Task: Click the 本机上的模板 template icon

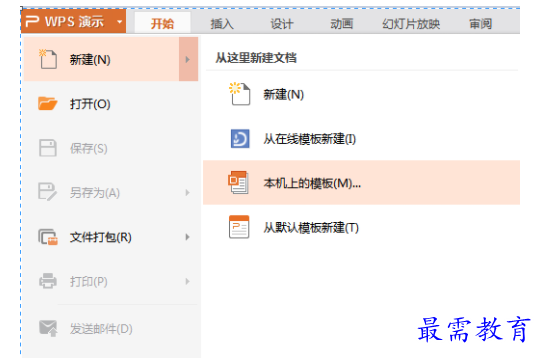Action: 238,183
